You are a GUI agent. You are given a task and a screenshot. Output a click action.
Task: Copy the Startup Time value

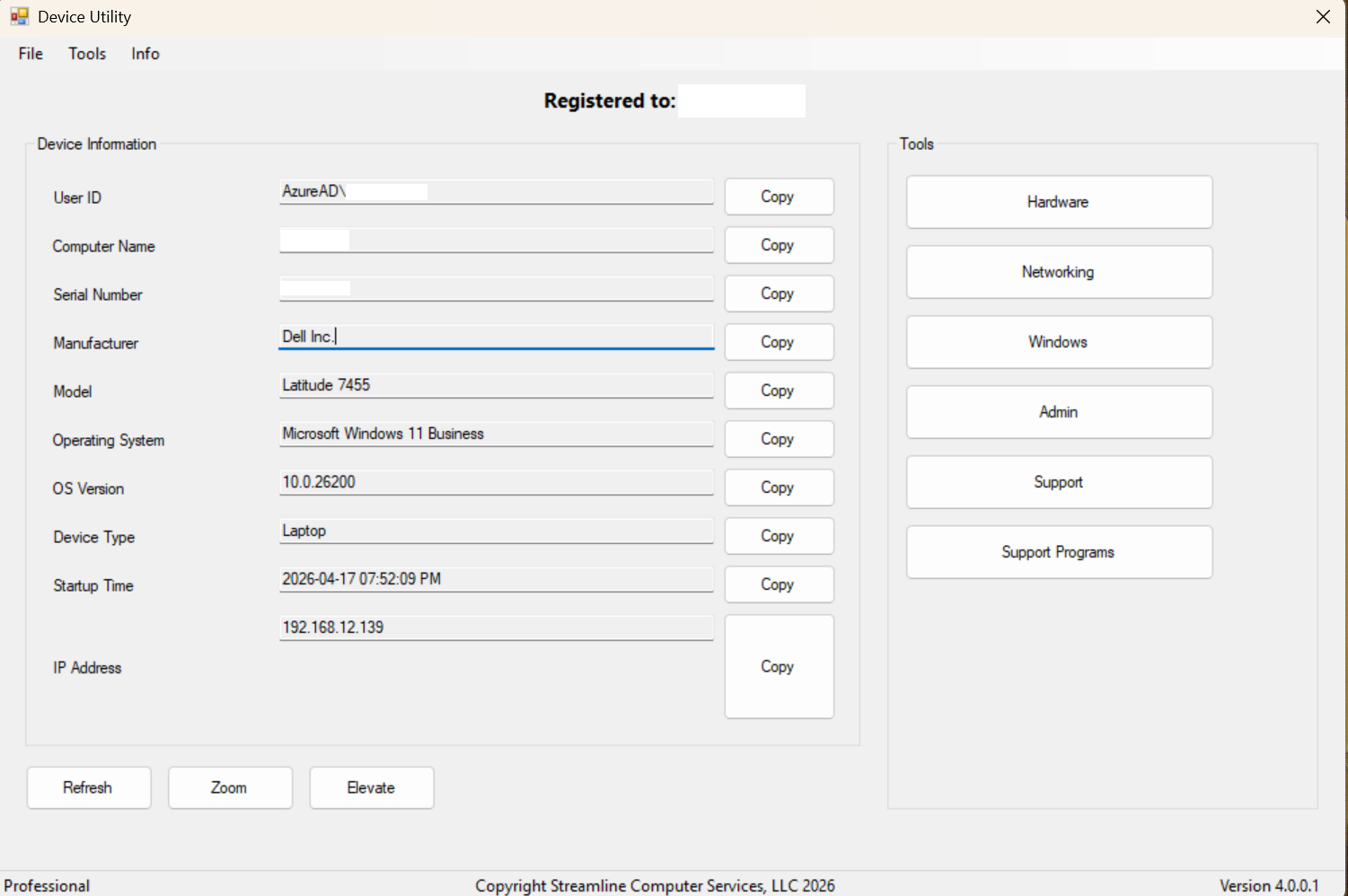[x=778, y=584]
